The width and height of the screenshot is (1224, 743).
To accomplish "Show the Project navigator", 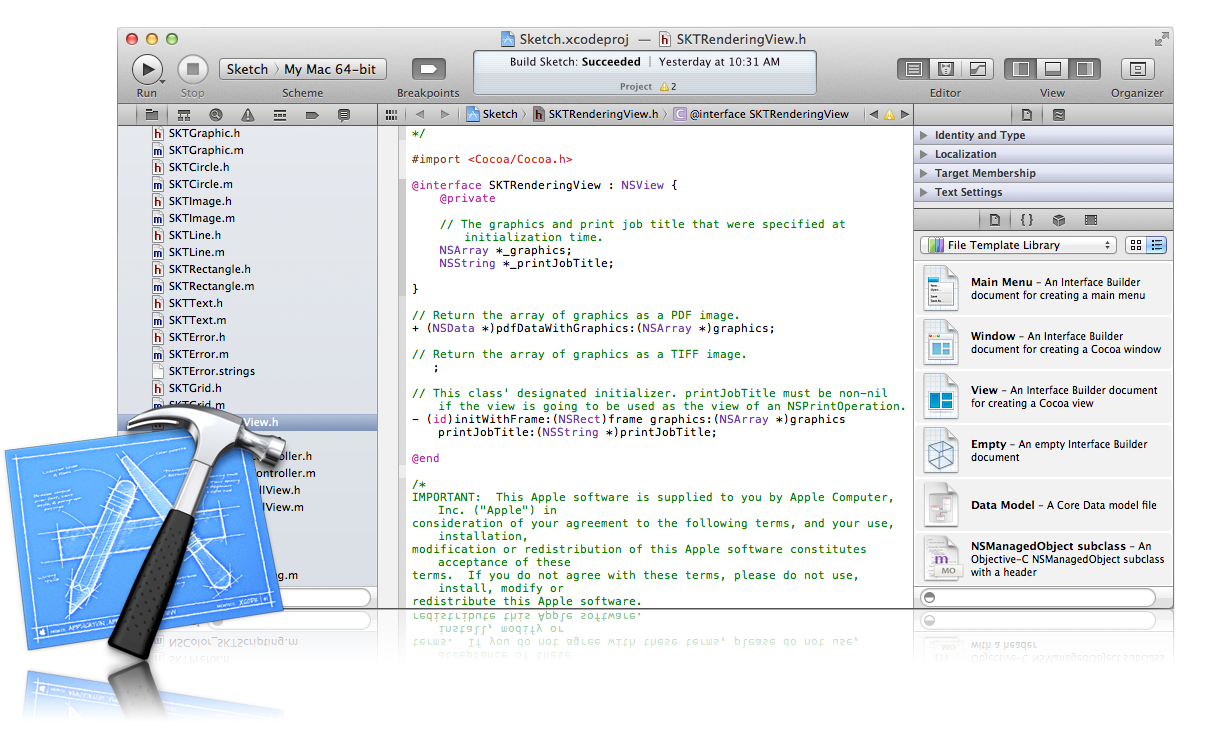I will coord(151,115).
